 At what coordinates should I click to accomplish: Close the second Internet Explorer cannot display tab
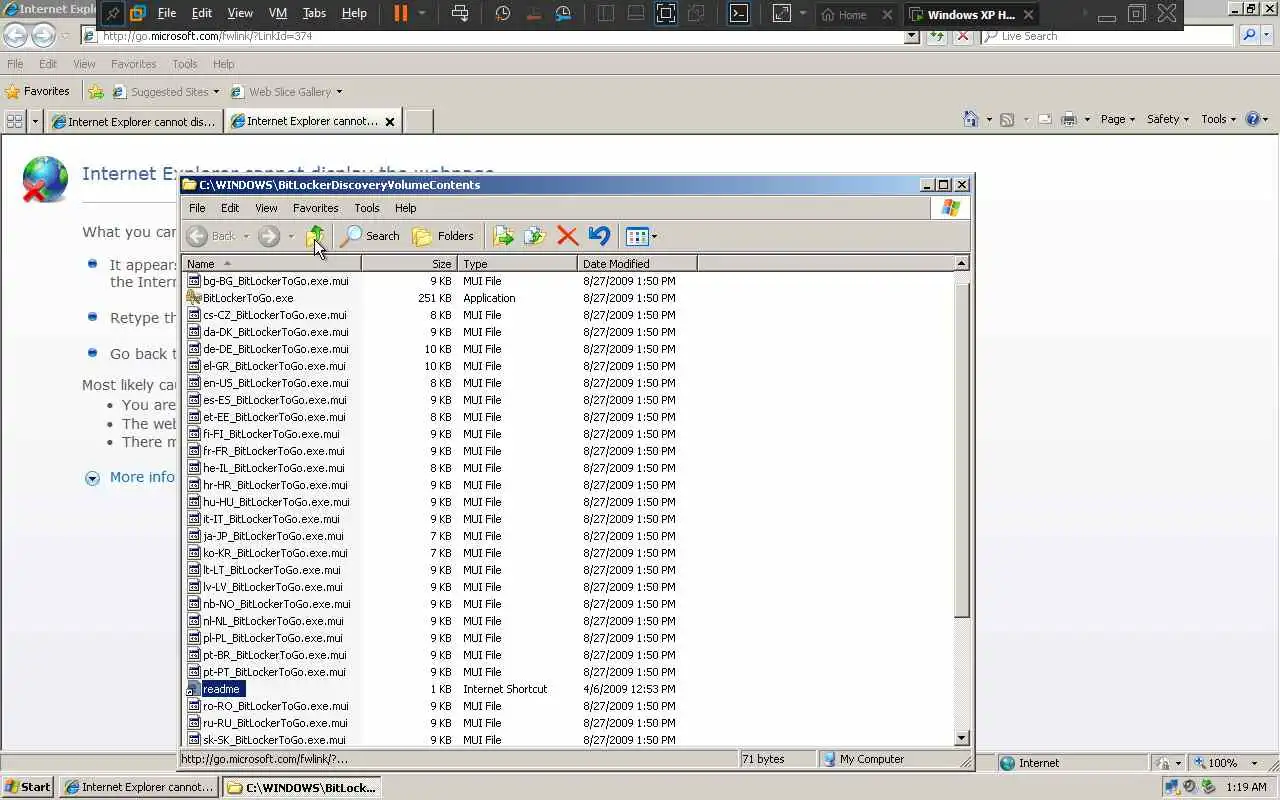click(390, 122)
